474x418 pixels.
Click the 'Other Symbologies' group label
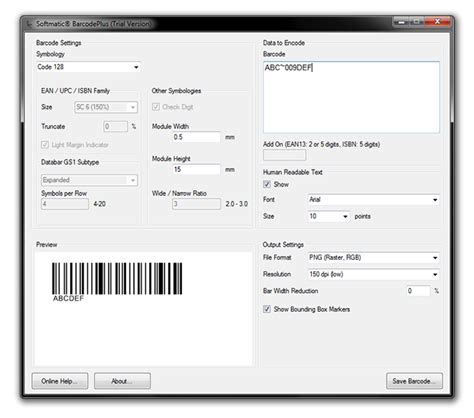pyautogui.click(x=176, y=91)
